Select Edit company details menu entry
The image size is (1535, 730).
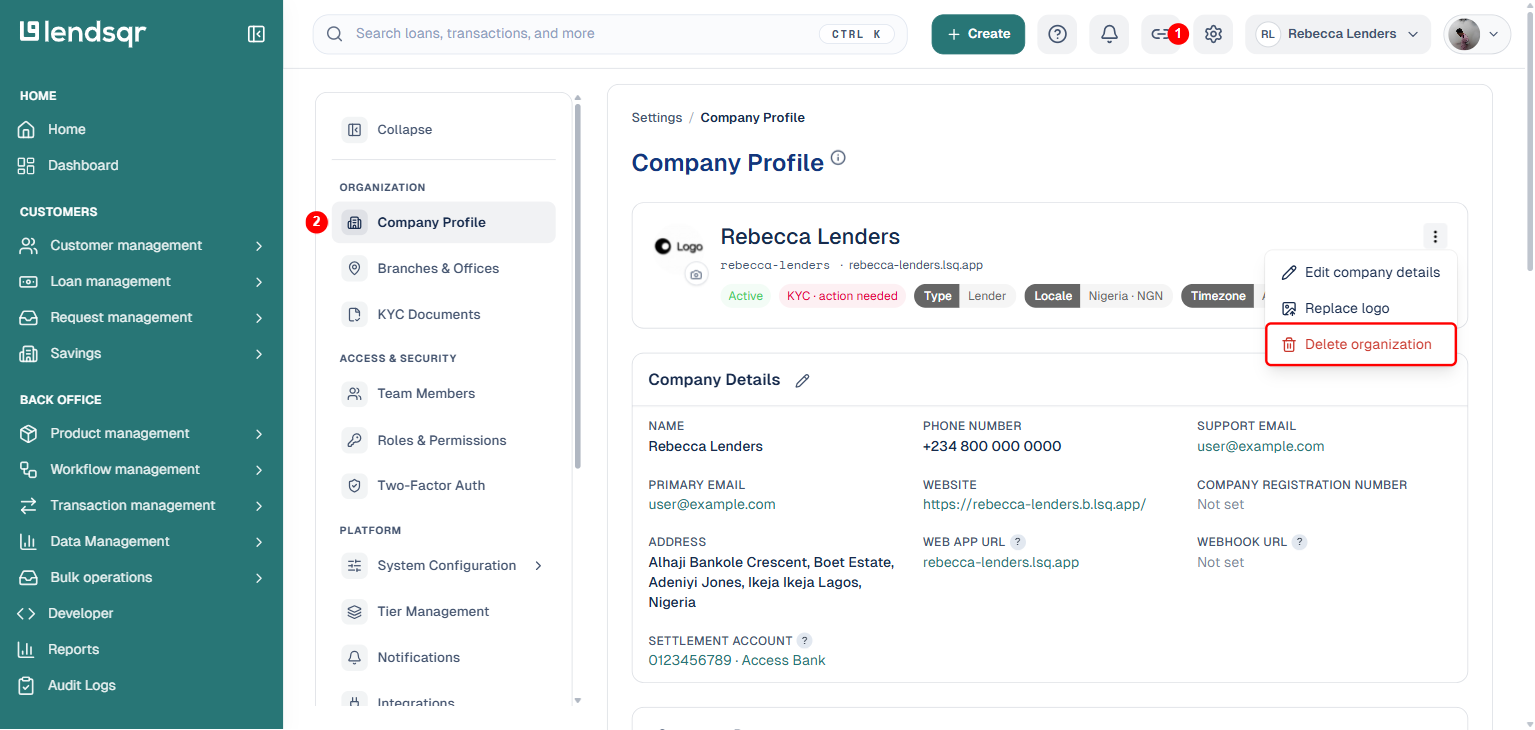[x=1360, y=272]
